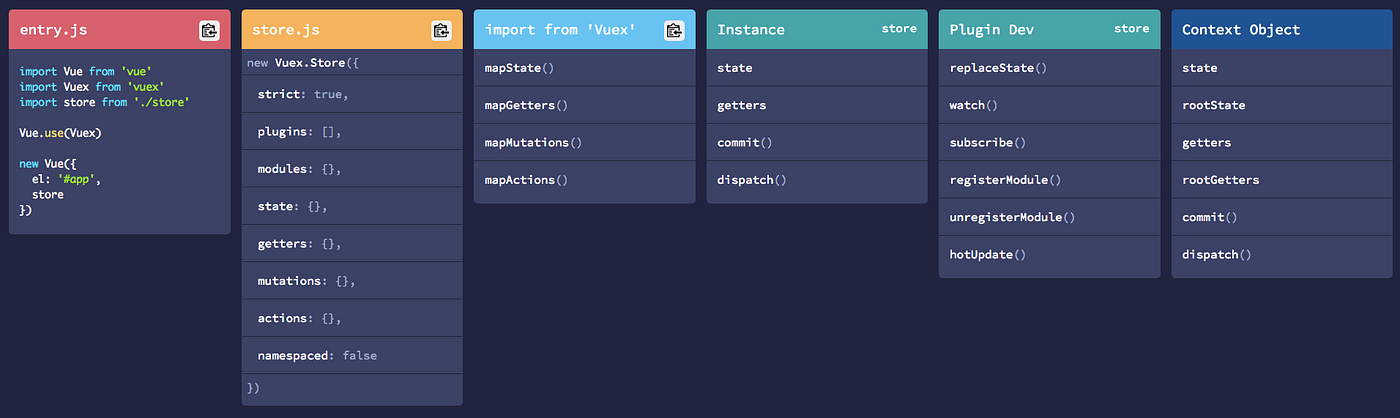The width and height of the screenshot is (1400, 418).
Task: Click the store.js clipboard copy icon
Action: coord(441,30)
